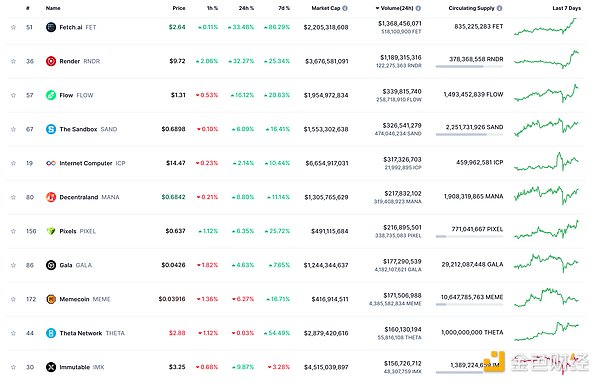This screenshot has width=600, height=383.
Task: Click the Render red logo icon
Action: (51, 61)
